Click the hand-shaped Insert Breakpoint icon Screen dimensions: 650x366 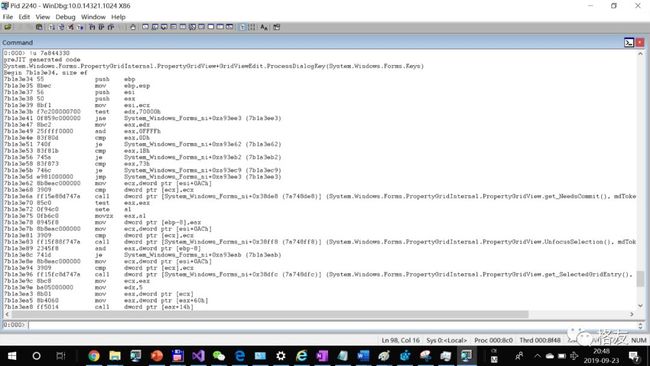(x=133, y=27)
